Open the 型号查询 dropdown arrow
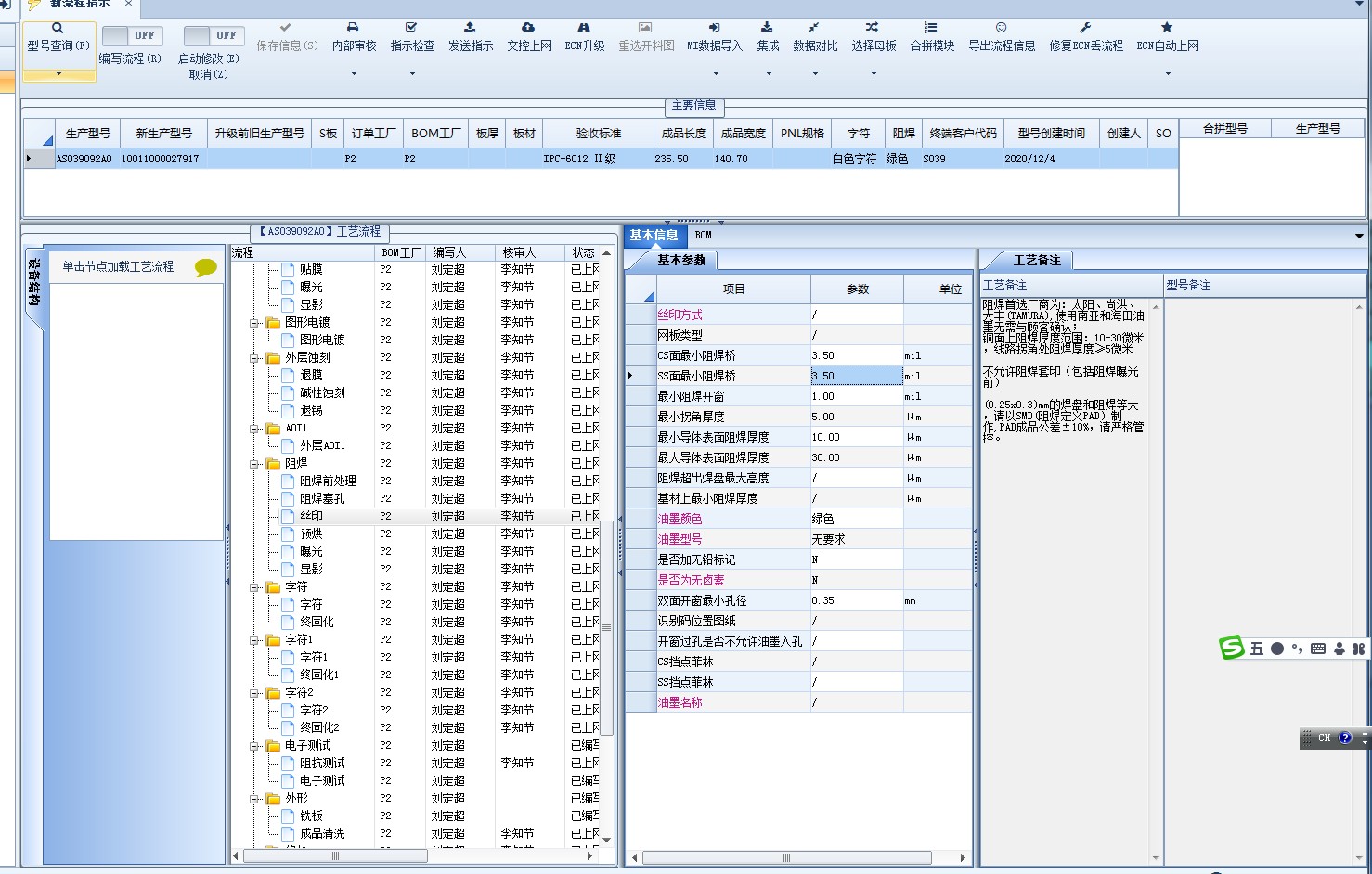1372x874 pixels. (58, 73)
